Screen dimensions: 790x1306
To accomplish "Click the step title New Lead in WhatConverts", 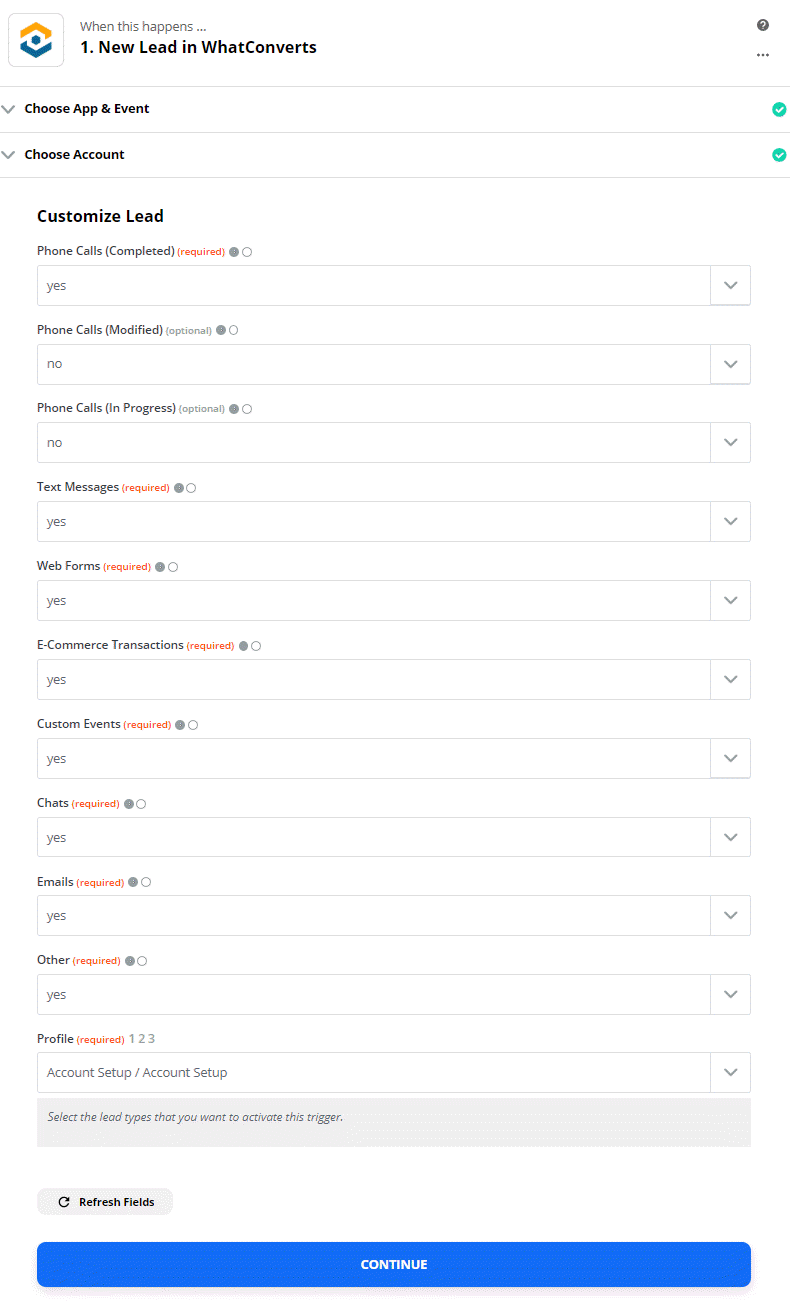I will 198,47.
